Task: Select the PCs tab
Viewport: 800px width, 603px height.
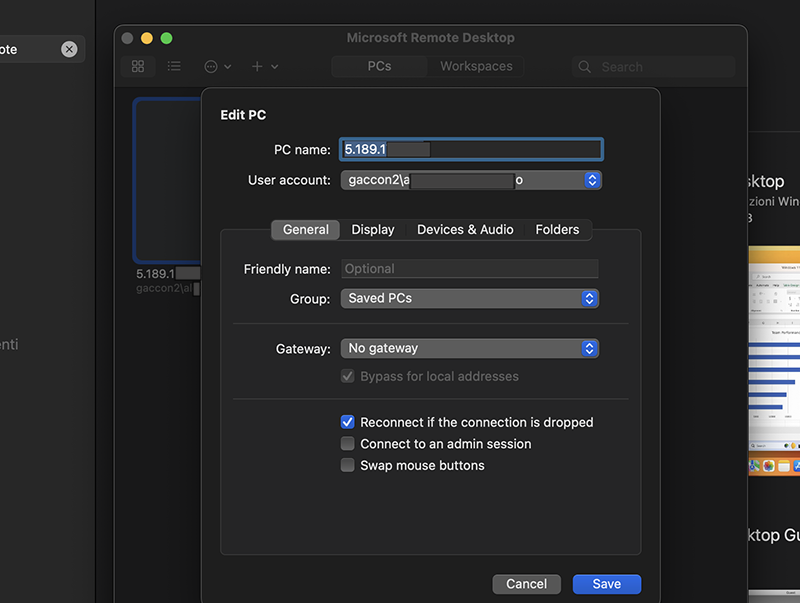Action: pyautogui.click(x=379, y=66)
